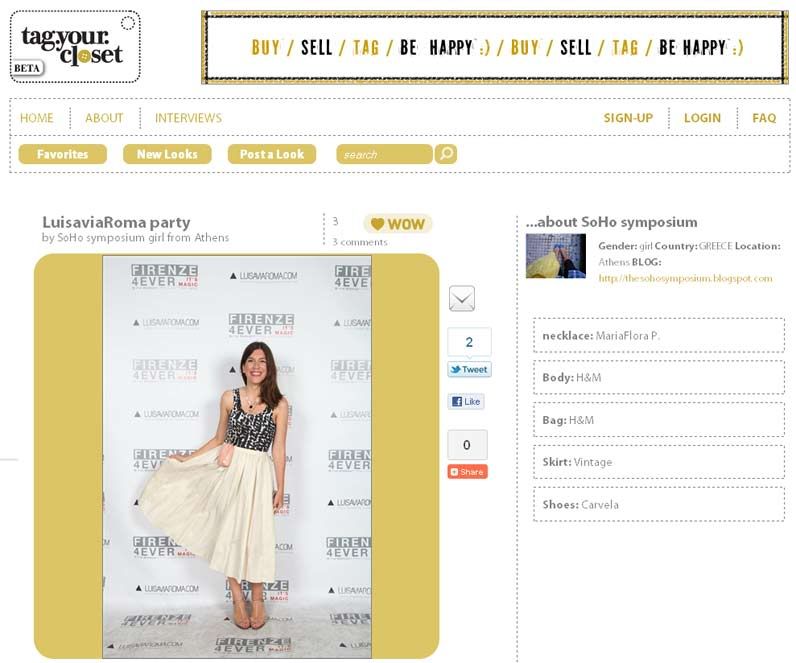Open the SIGN-UP page
The height and width of the screenshot is (663, 796).
pyautogui.click(x=628, y=118)
